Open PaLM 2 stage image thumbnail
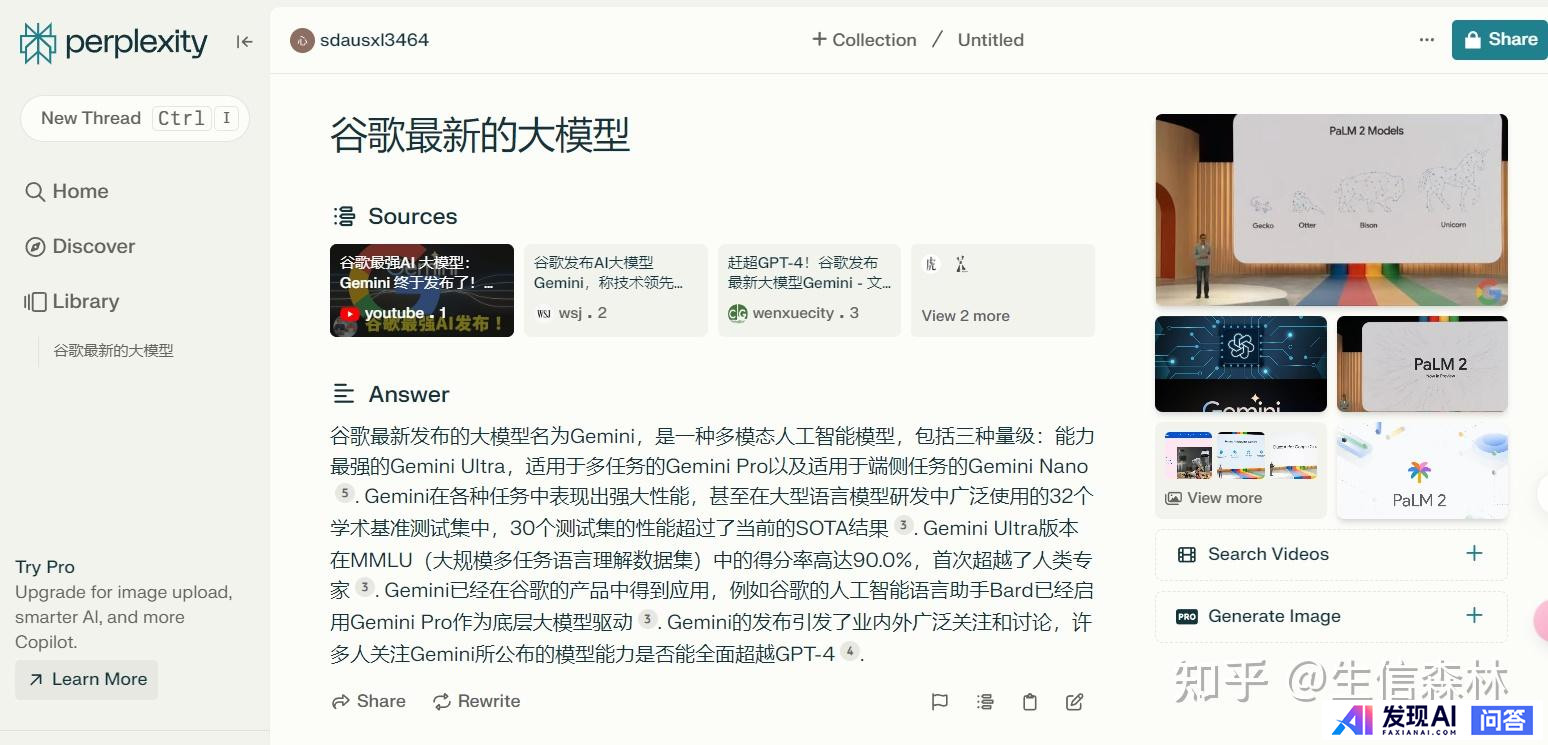Image resolution: width=1548 pixels, height=745 pixels. [x=1422, y=364]
